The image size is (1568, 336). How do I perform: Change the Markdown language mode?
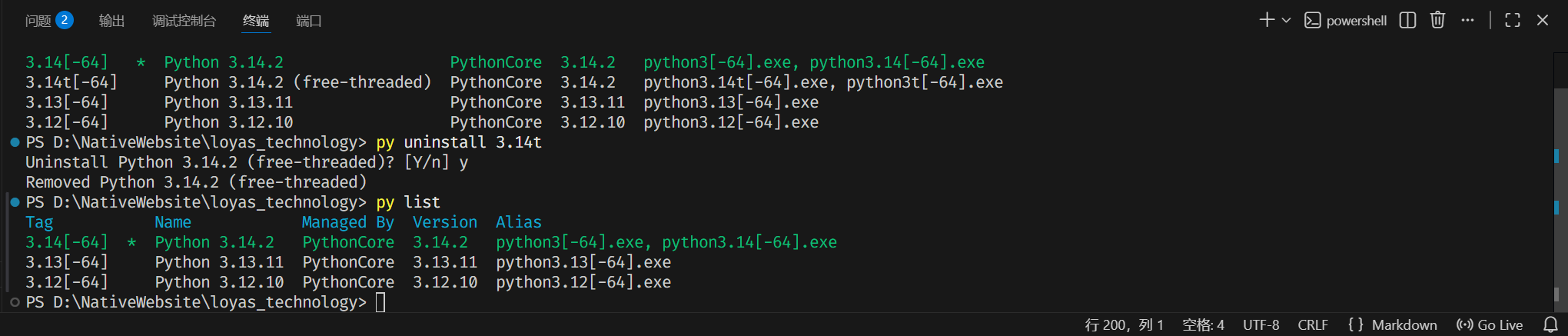tap(1392, 324)
